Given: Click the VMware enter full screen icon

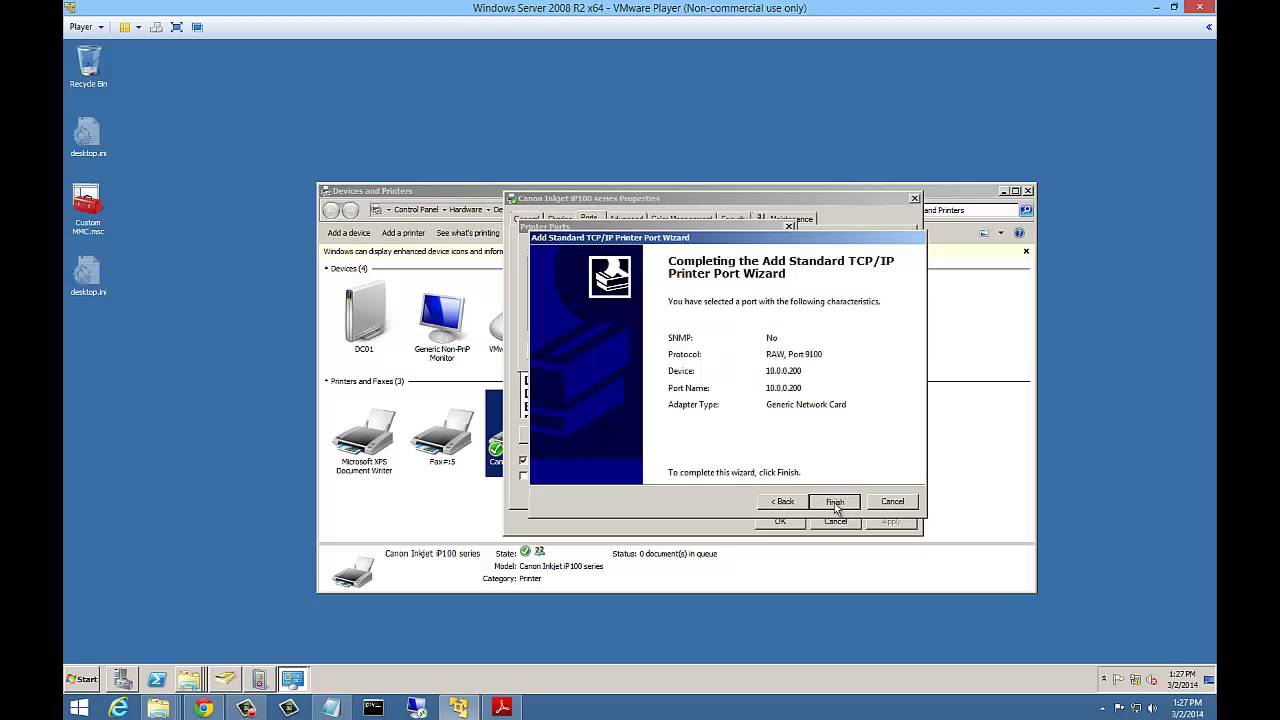Looking at the screenshot, I should pyautogui.click(x=177, y=27).
